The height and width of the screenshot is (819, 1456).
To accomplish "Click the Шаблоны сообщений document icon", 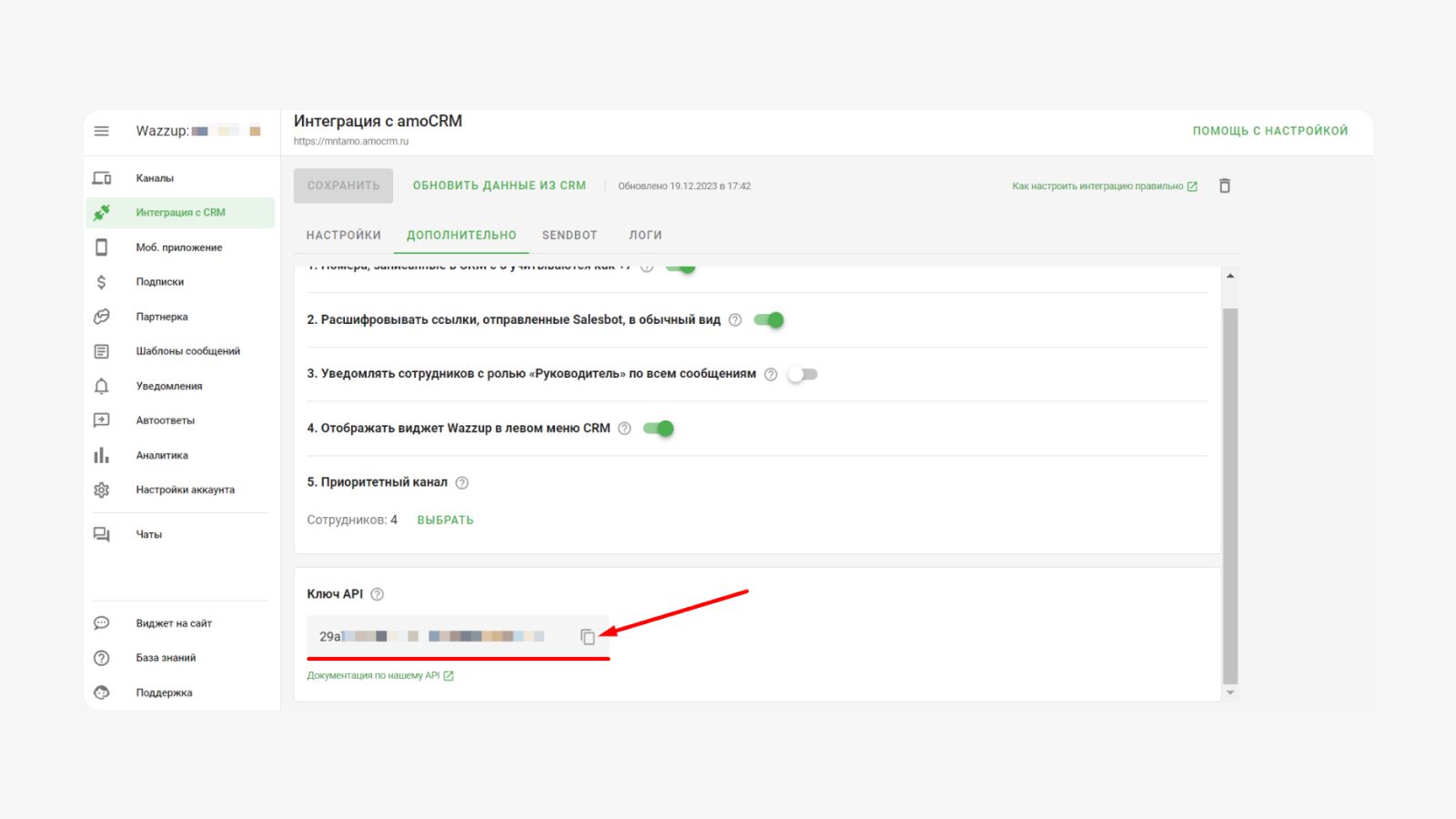I will coord(101,351).
